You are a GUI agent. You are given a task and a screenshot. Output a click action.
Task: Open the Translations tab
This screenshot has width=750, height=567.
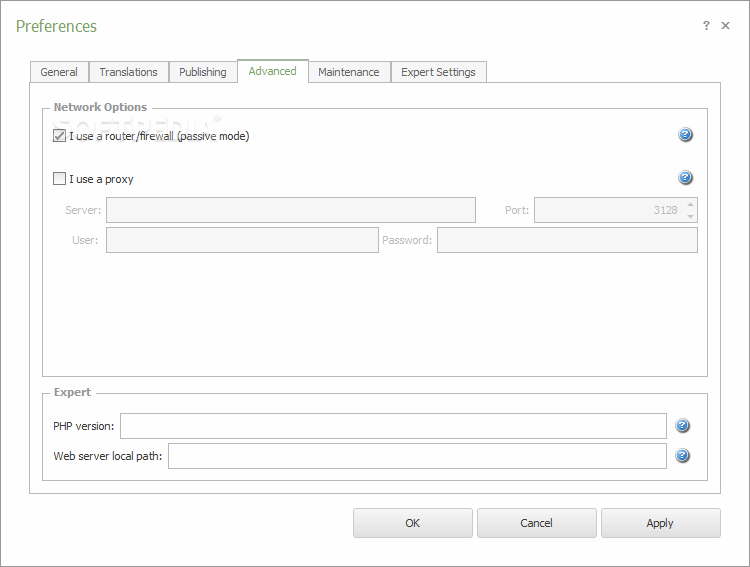[x=128, y=72]
